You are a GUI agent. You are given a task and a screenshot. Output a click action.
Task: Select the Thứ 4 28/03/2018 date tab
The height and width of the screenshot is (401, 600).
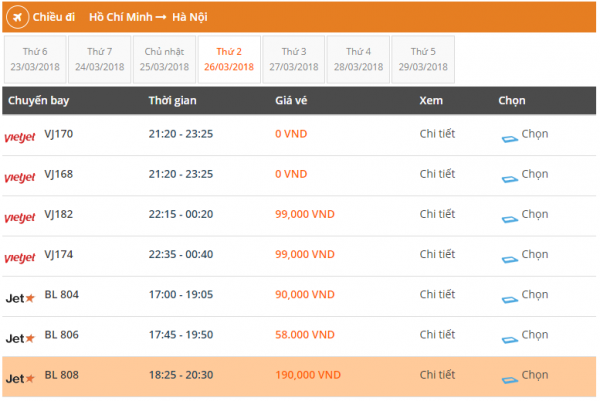coord(358,59)
